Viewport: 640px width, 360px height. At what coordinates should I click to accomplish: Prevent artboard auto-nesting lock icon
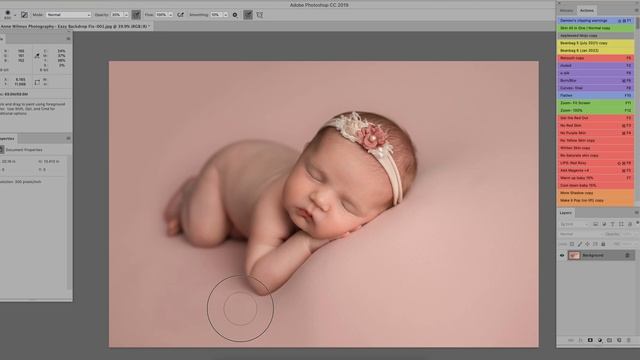coord(595,244)
